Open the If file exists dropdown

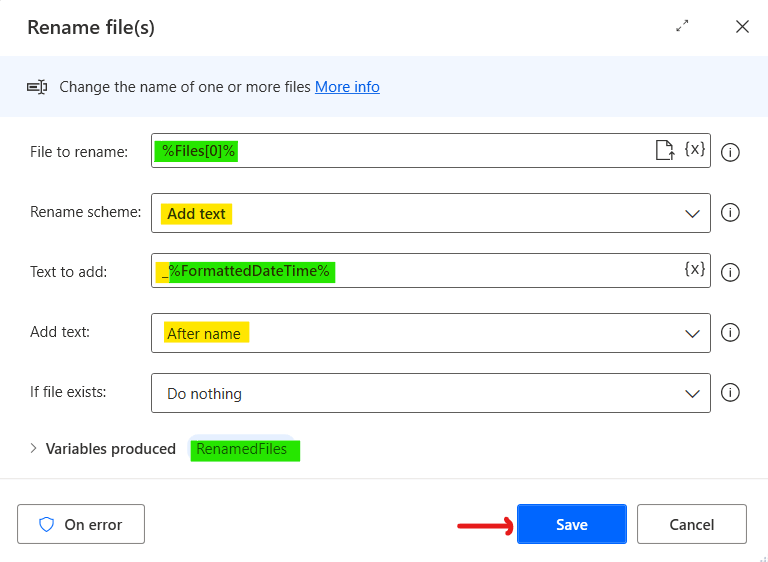(430, 393)
